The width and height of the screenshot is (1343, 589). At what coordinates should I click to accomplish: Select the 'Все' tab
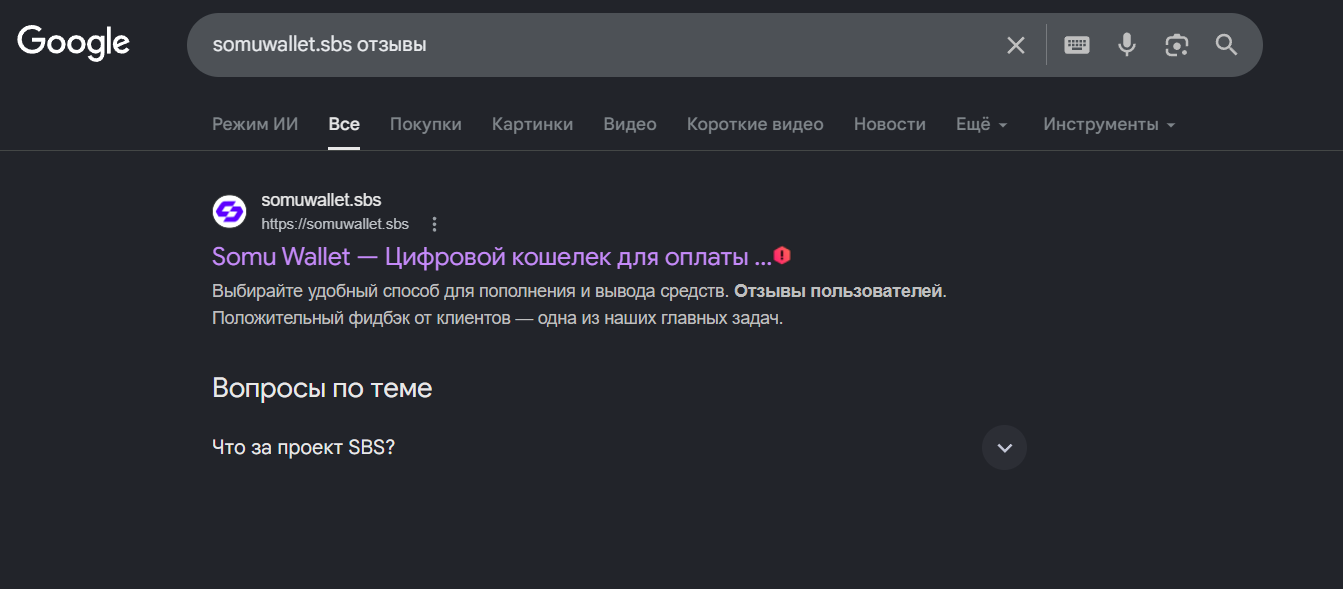pos(344,124)
